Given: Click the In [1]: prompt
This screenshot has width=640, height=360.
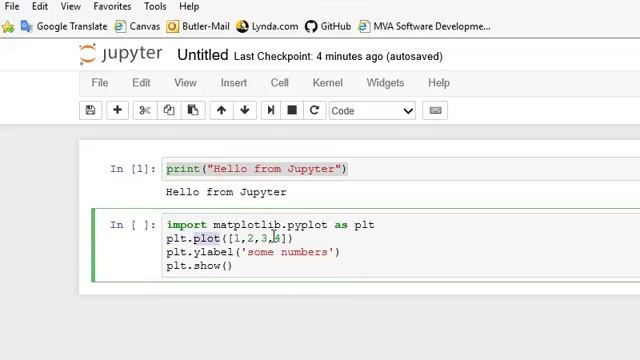Looking at the screenshot, I should pyautogui.click(x=133, y=169).
